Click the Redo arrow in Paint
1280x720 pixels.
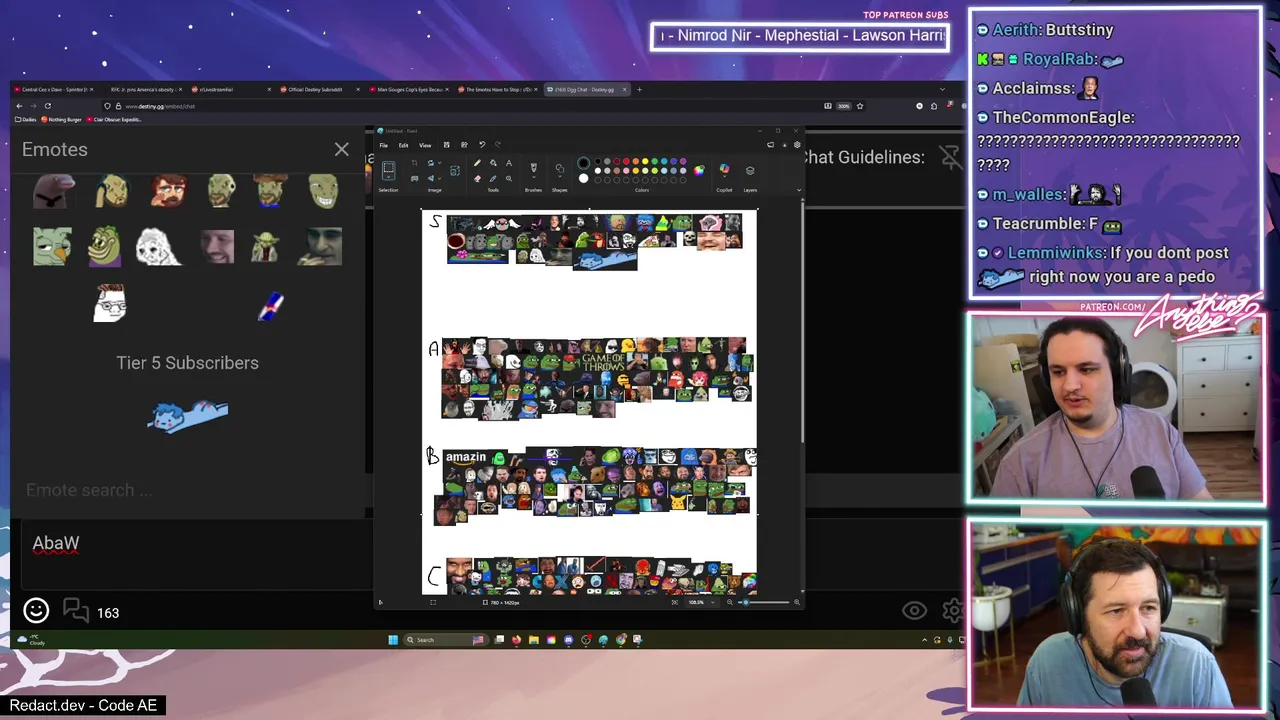point(498,145)
